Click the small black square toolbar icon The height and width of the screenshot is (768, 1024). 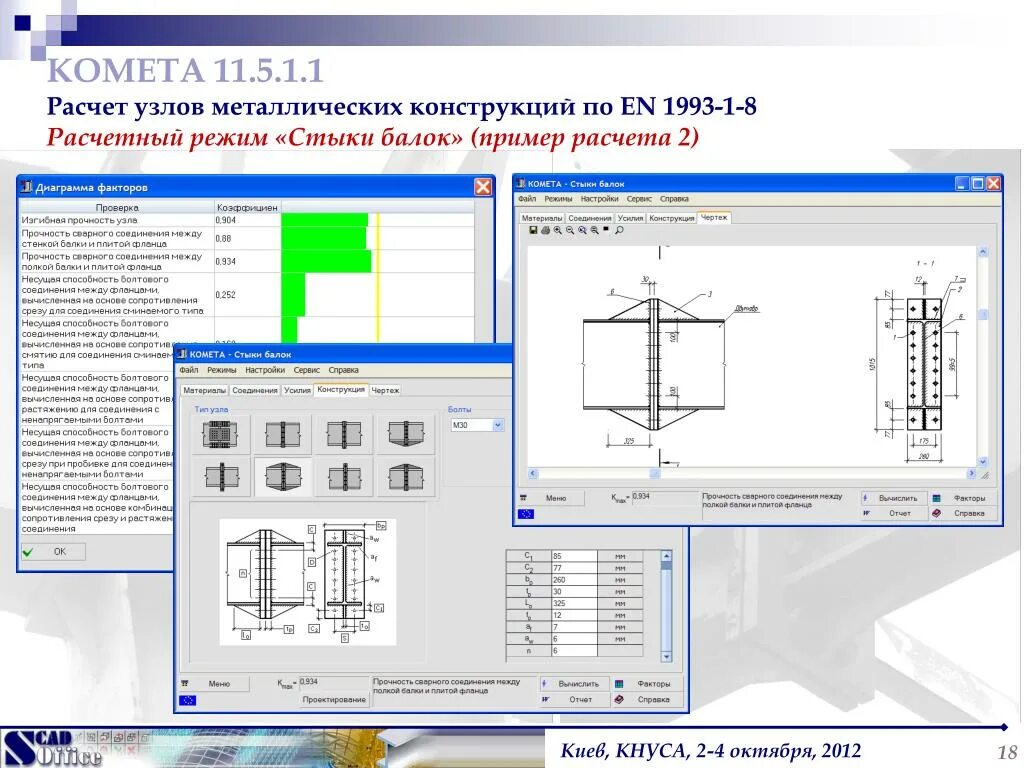point(606,229)
